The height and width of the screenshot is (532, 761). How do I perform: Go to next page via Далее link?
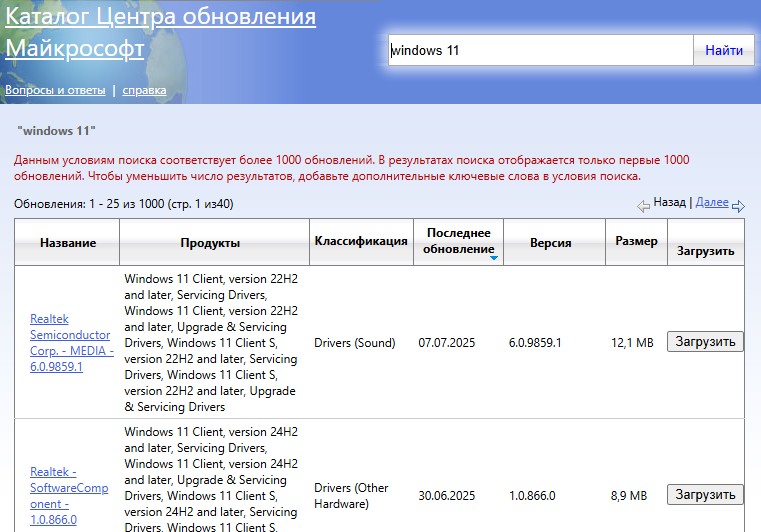(x=711, y=202)
